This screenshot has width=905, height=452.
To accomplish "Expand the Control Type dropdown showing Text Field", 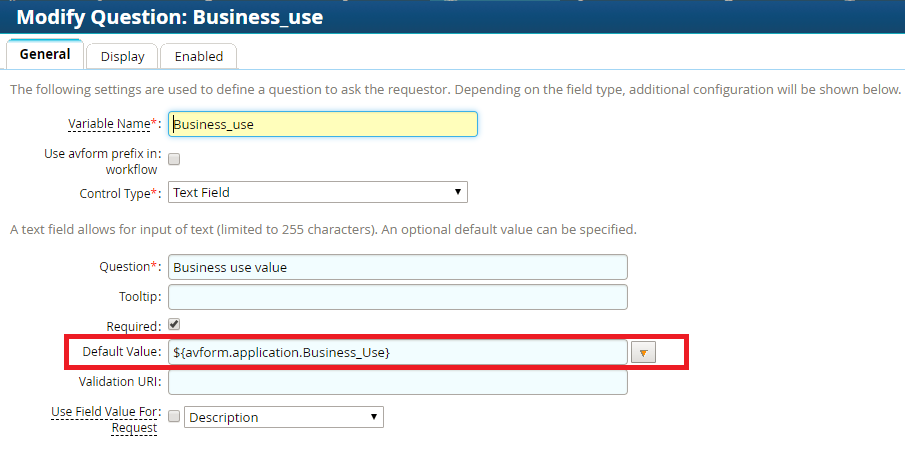I will click(317, 192).
